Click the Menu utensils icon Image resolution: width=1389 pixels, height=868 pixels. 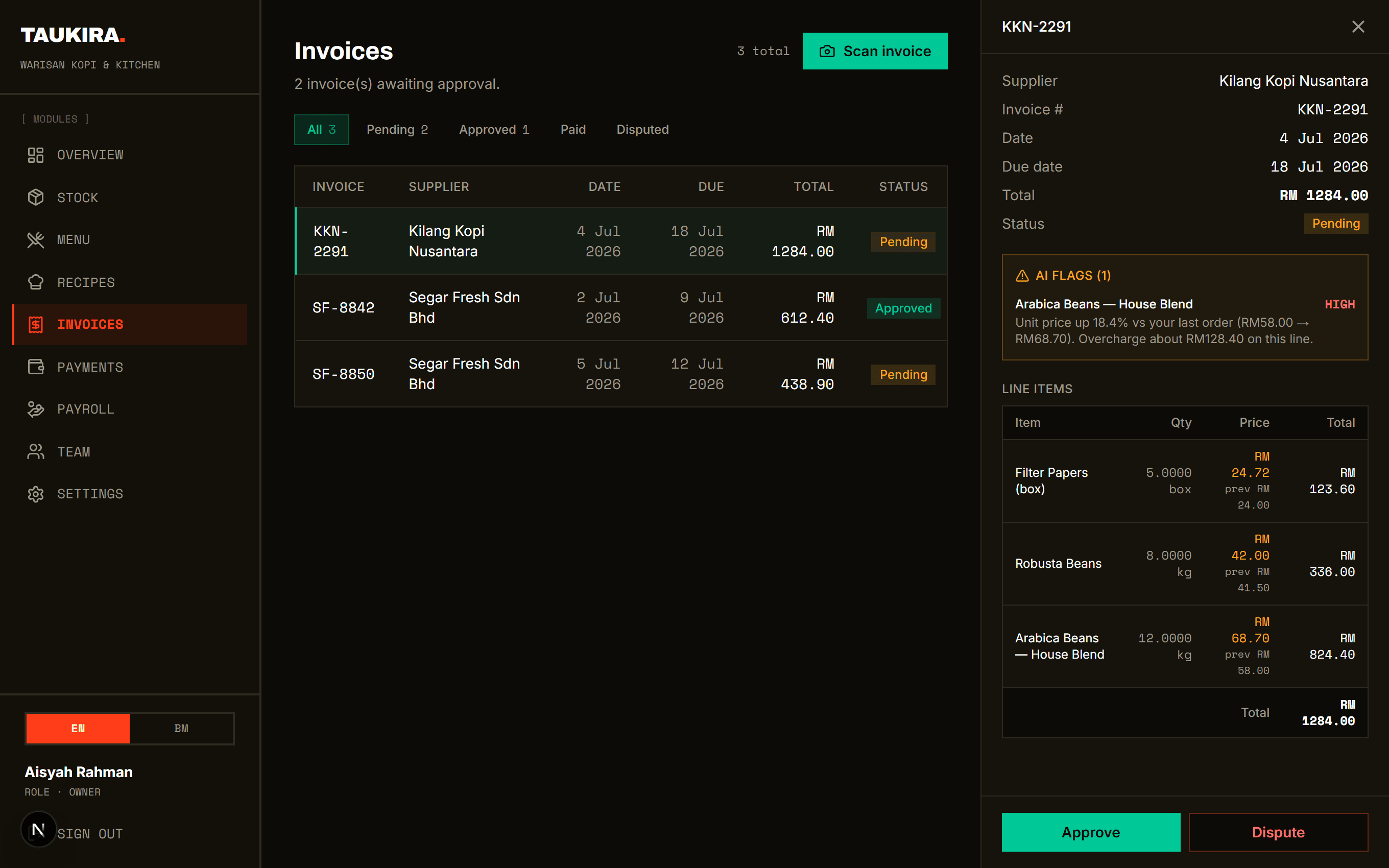(x=36, y=240)
